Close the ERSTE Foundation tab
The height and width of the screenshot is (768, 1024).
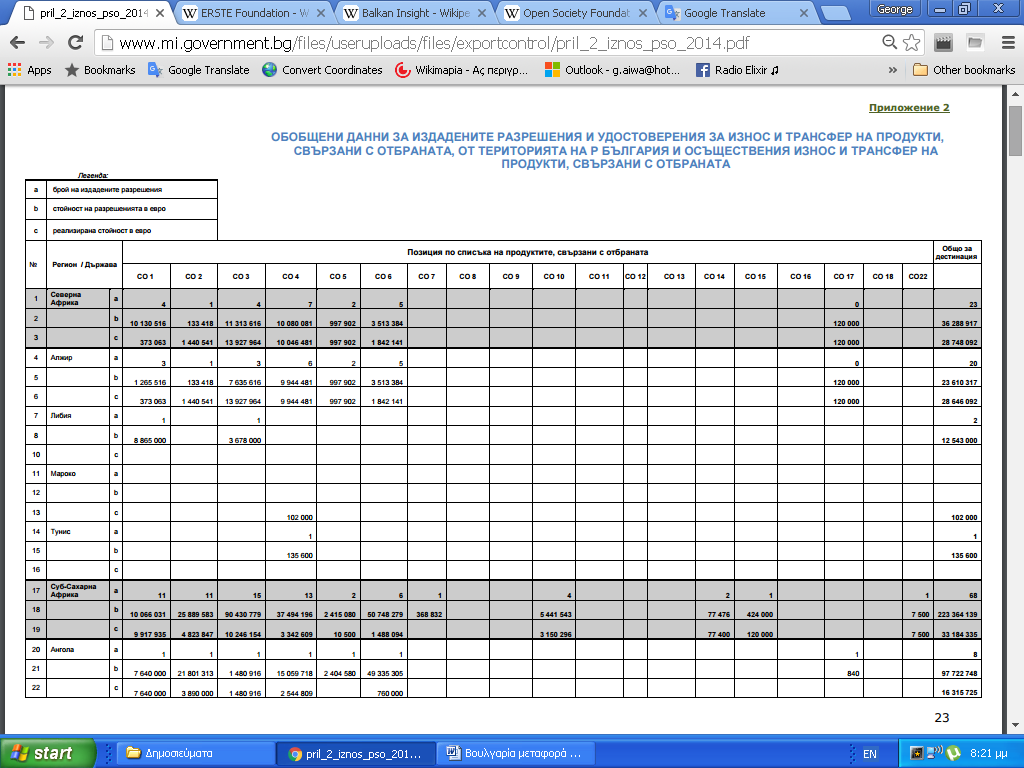321,13
